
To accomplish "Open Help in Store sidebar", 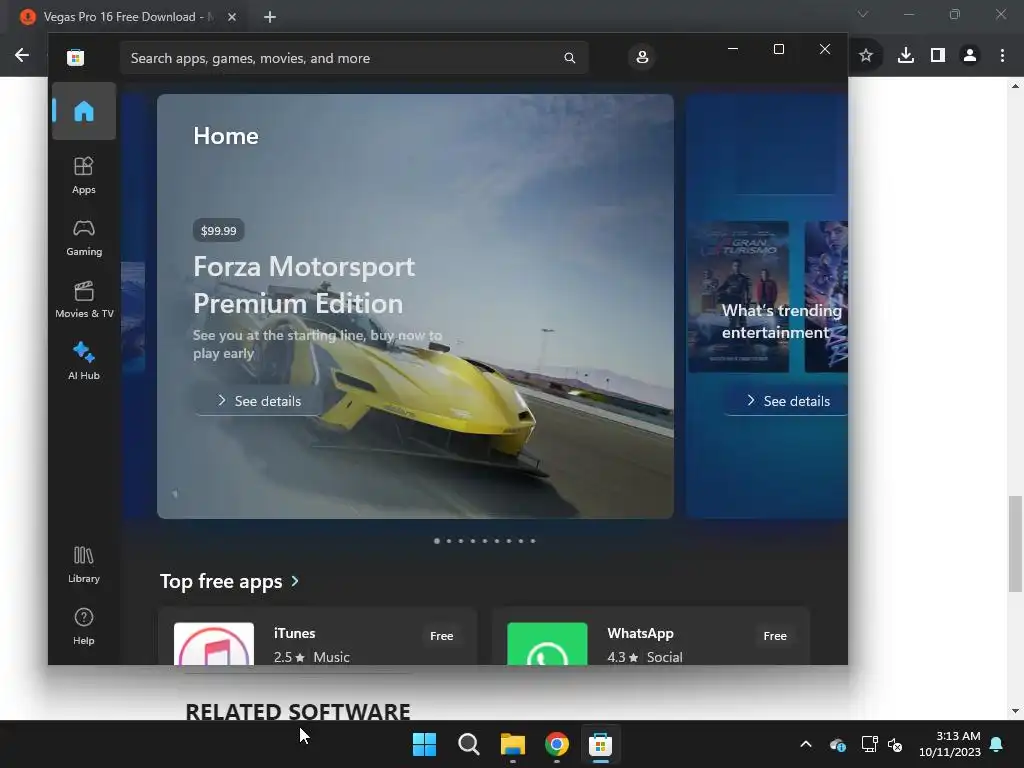I will (x=84, y=626).
